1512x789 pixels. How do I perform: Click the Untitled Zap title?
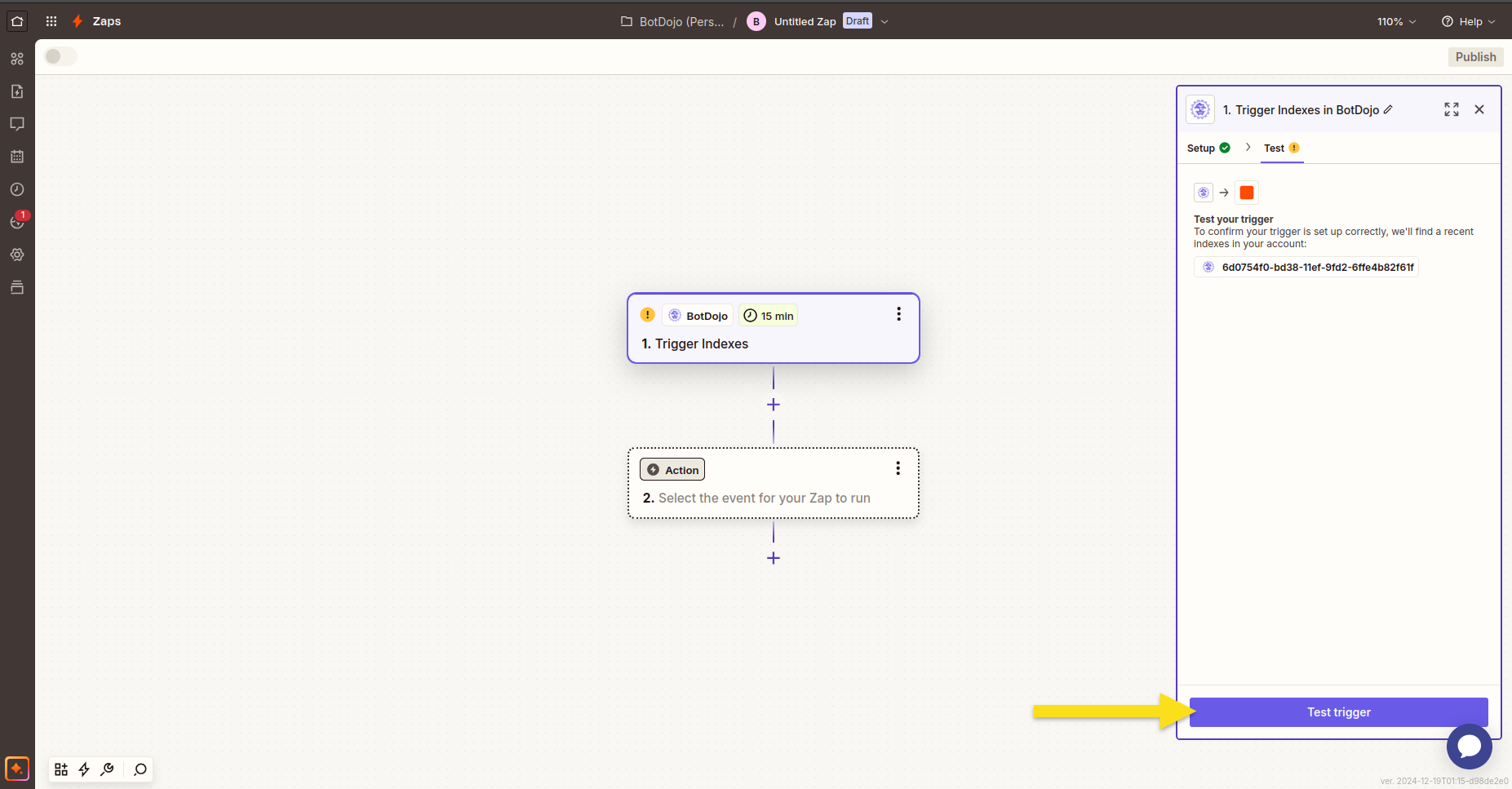point(805,22)
